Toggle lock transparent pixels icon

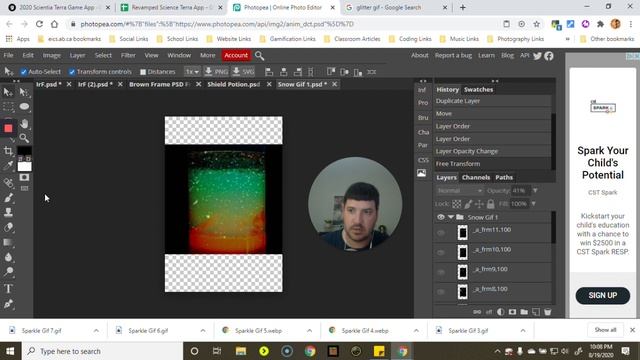(x=456, y=204)
